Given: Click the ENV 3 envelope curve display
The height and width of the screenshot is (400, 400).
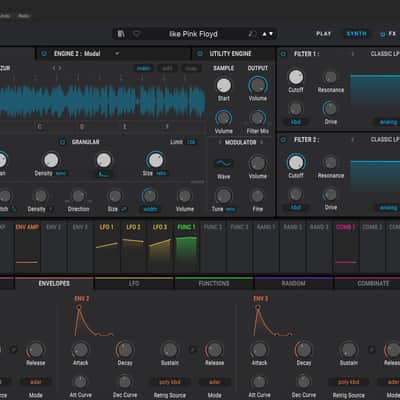Looking at the screenshot, I should point(273,321).
